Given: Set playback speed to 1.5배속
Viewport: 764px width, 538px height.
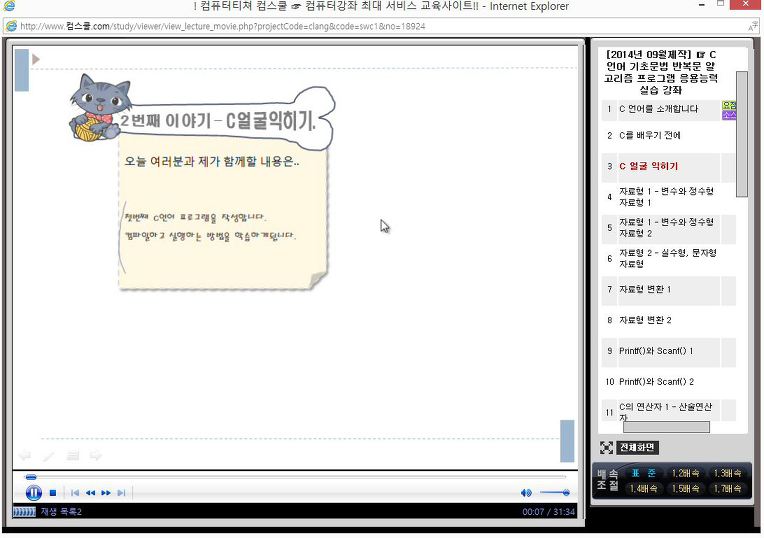Looking at the screenshot, I should pos(685,488).
